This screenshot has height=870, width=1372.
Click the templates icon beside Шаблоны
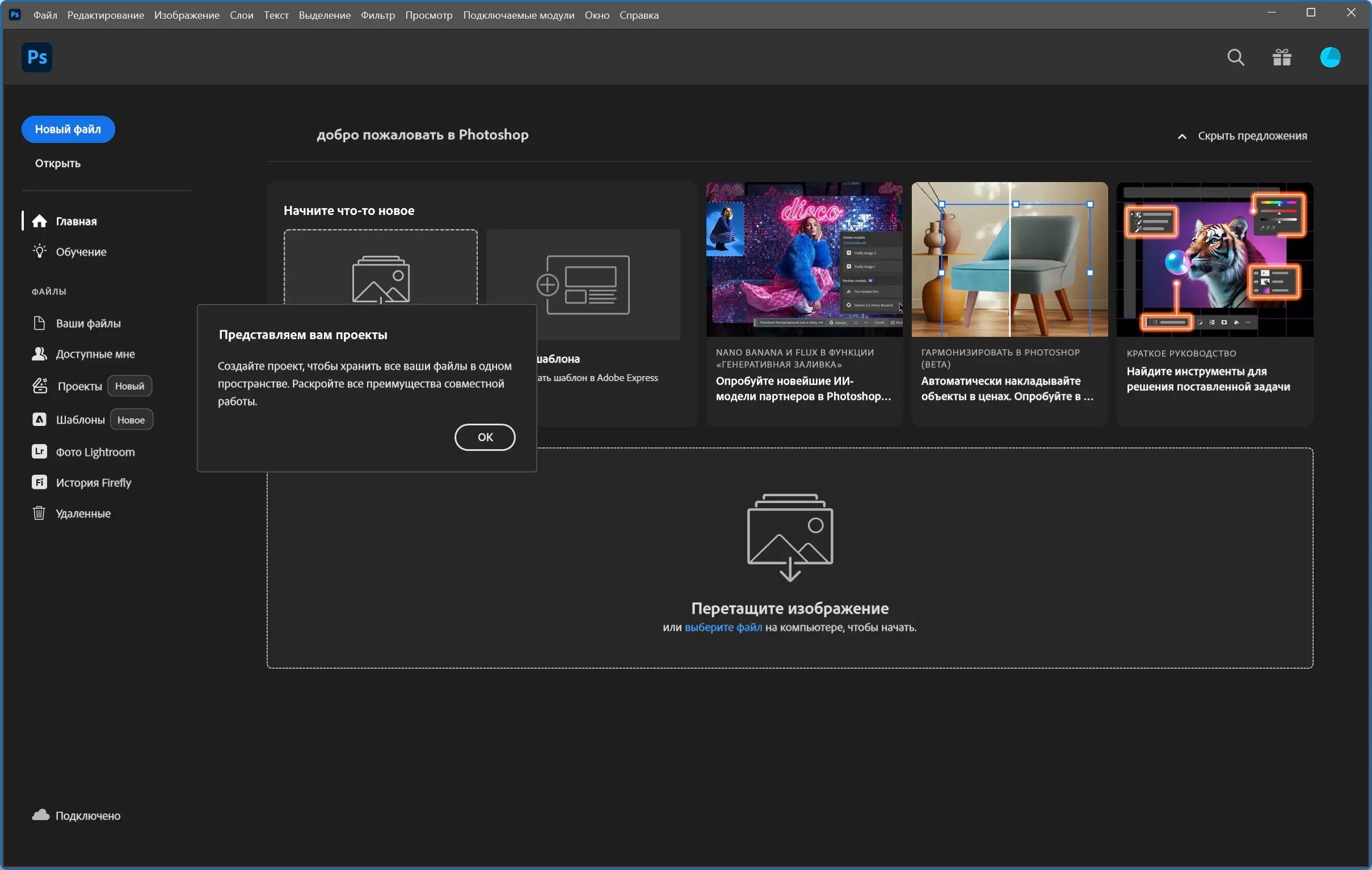(39, 420)
